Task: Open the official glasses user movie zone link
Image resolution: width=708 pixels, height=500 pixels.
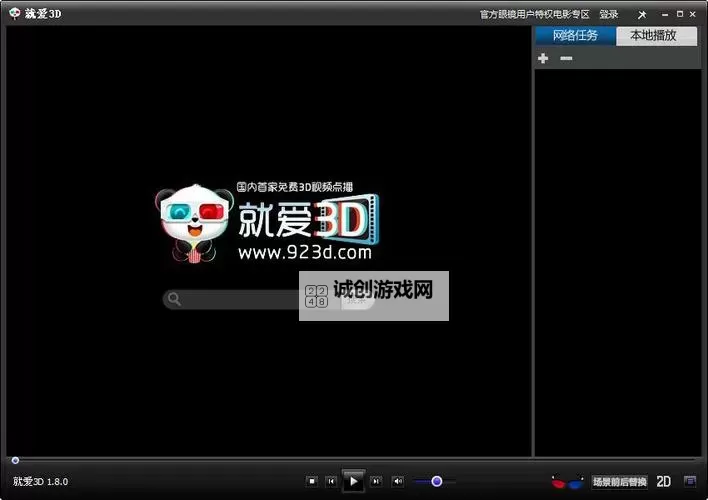Action: tap(535, 14)
